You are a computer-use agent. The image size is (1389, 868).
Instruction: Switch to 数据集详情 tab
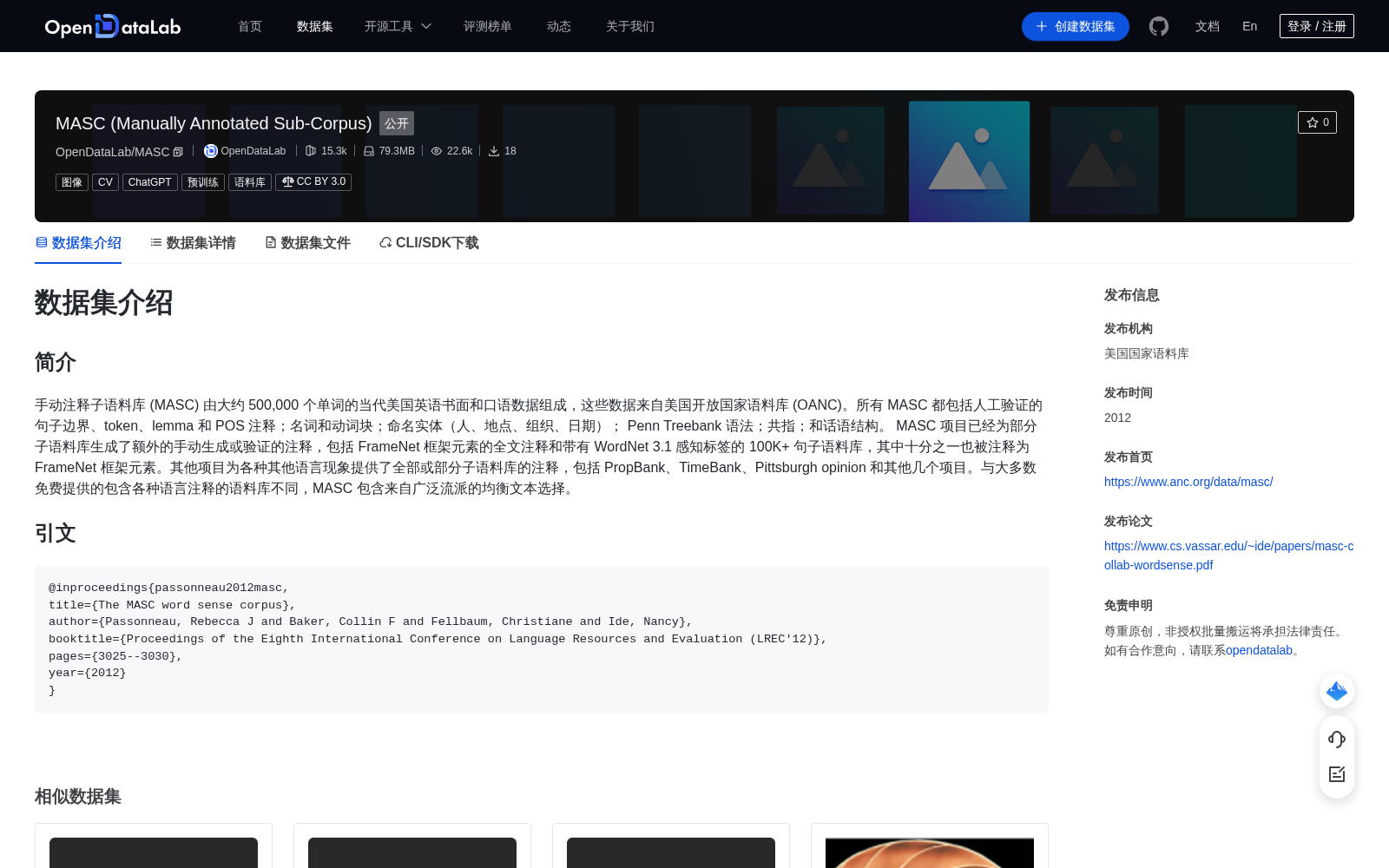pyautogui.click(x=193, y=243)
